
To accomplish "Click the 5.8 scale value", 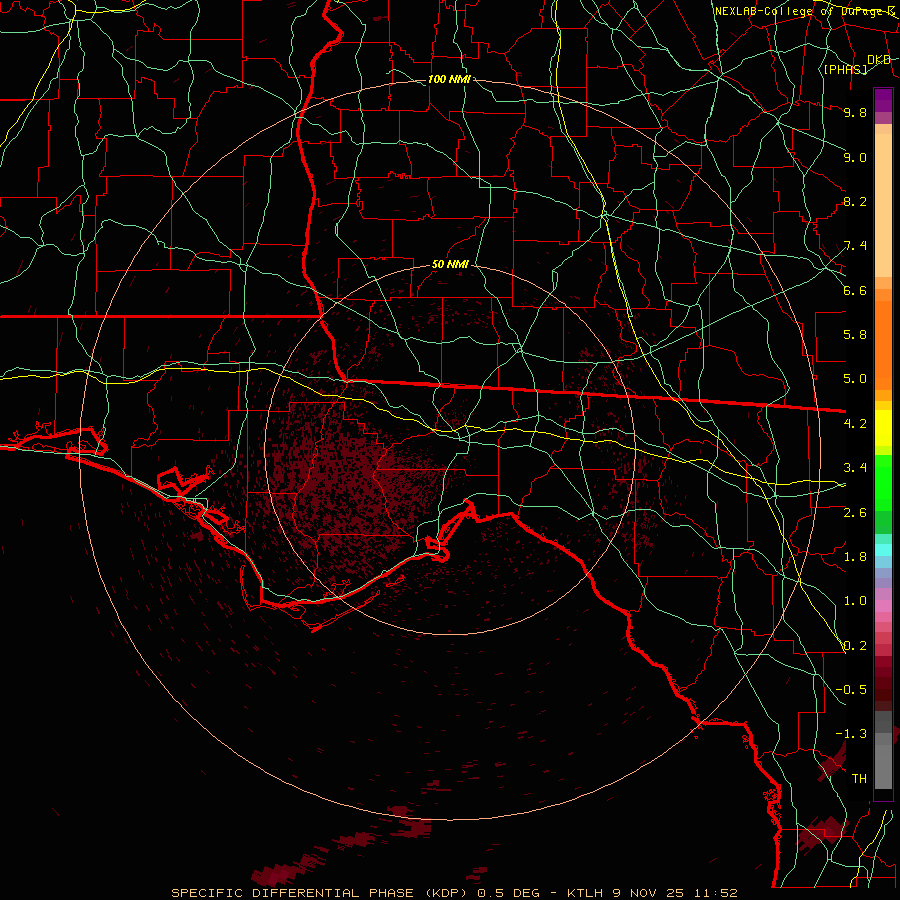I will [x=855, y=335].
